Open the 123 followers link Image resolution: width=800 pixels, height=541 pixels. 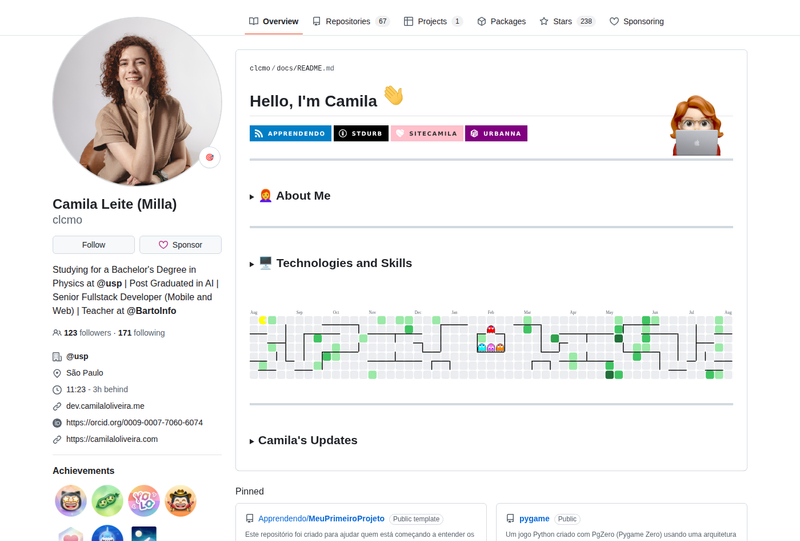pos(82,333)
